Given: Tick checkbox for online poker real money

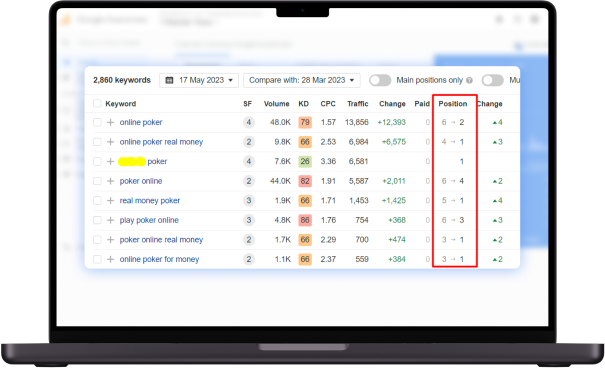Looking at the screenshot, I should click(97, 142).
